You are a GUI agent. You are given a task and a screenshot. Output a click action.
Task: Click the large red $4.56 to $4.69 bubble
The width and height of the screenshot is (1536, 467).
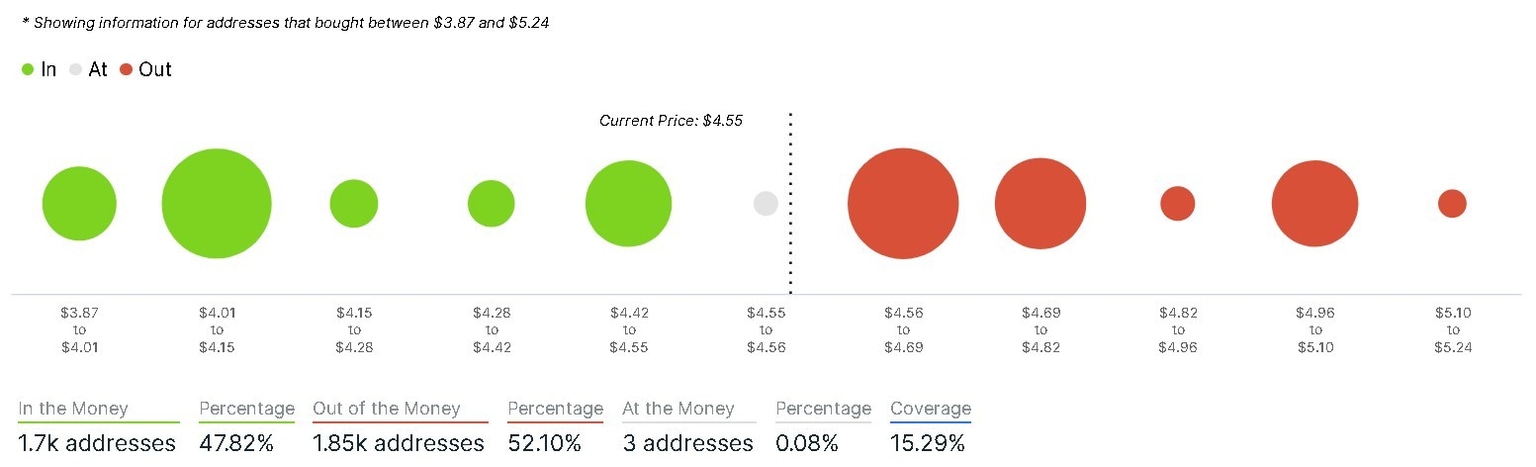(x=903, y=204)
